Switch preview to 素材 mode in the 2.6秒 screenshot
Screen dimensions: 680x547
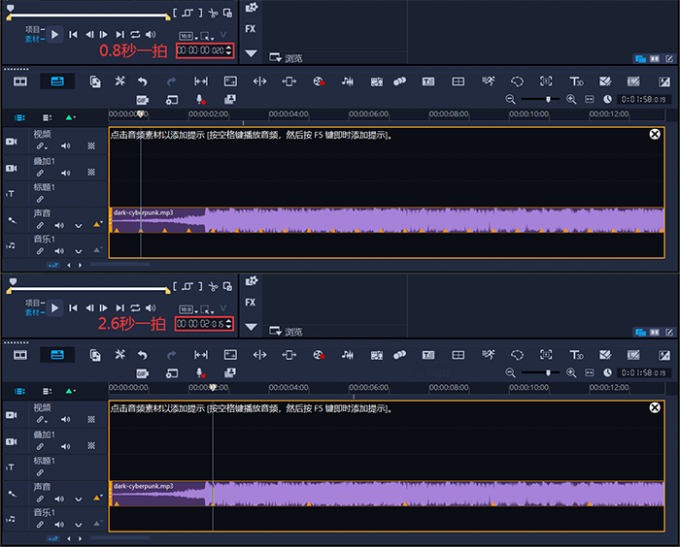34,312
